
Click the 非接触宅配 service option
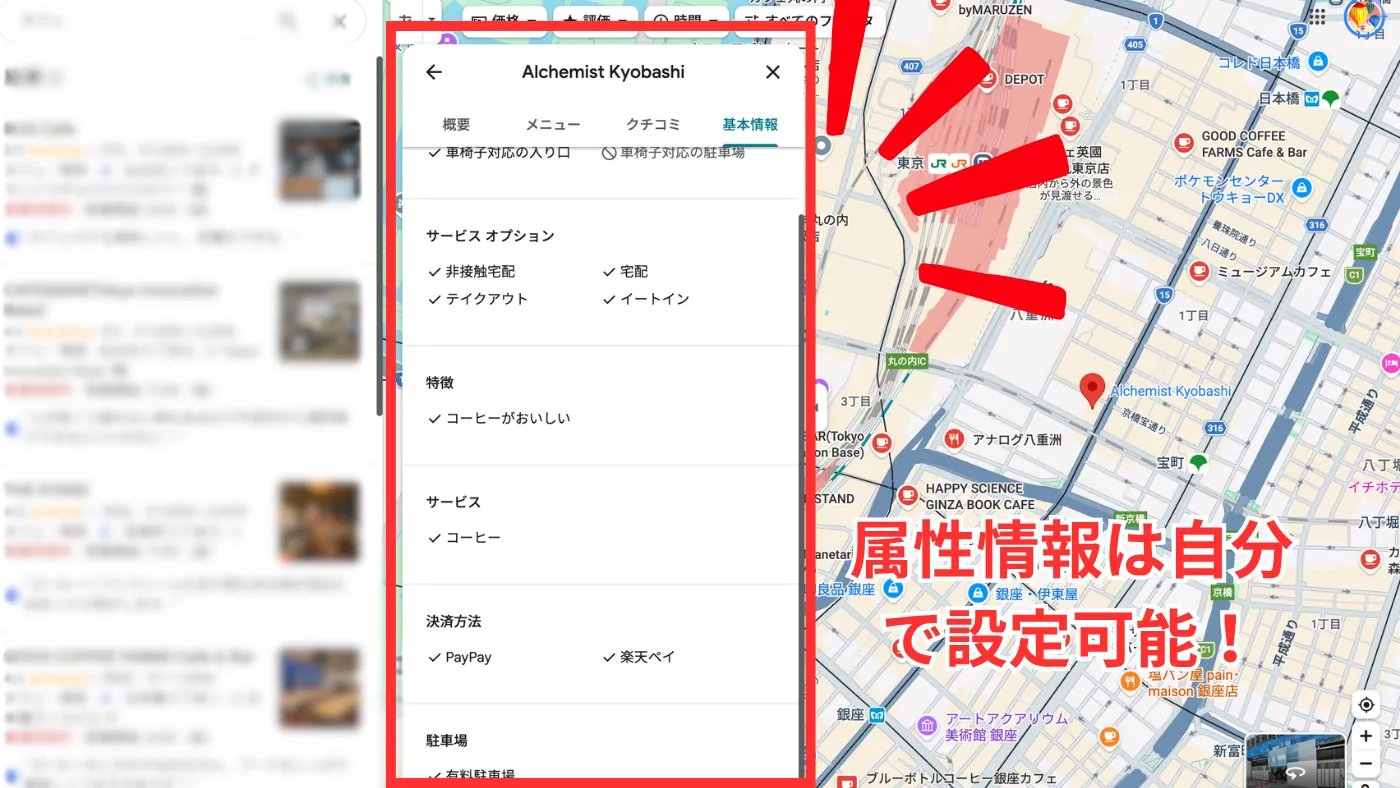tap(471, 271)
